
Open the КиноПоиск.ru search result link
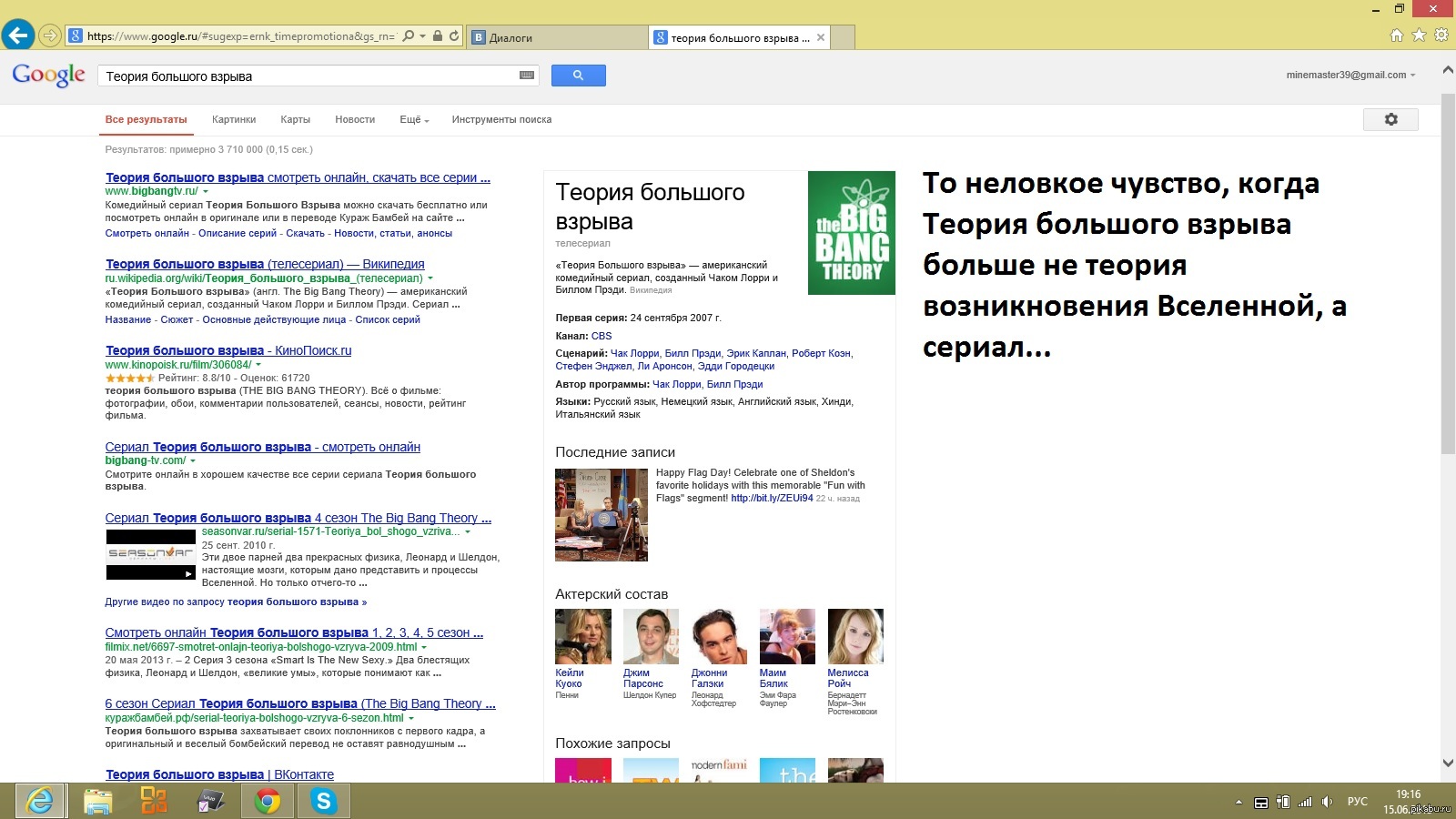click(227, 350)
